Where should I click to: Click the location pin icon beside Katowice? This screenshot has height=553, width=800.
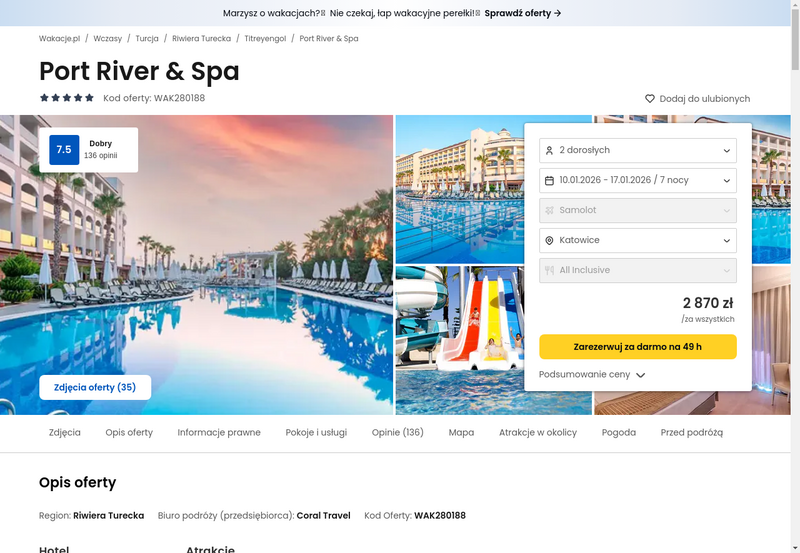point(549,240)
